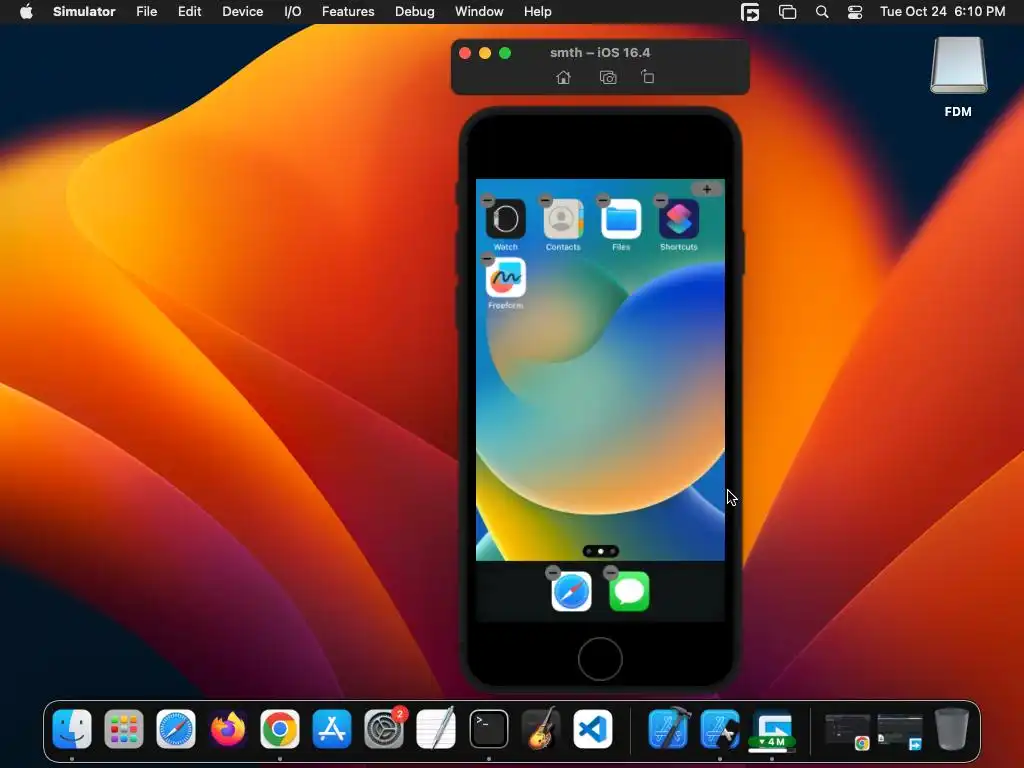Tap Safari in the iPhone dock

[x=571, y=592]
